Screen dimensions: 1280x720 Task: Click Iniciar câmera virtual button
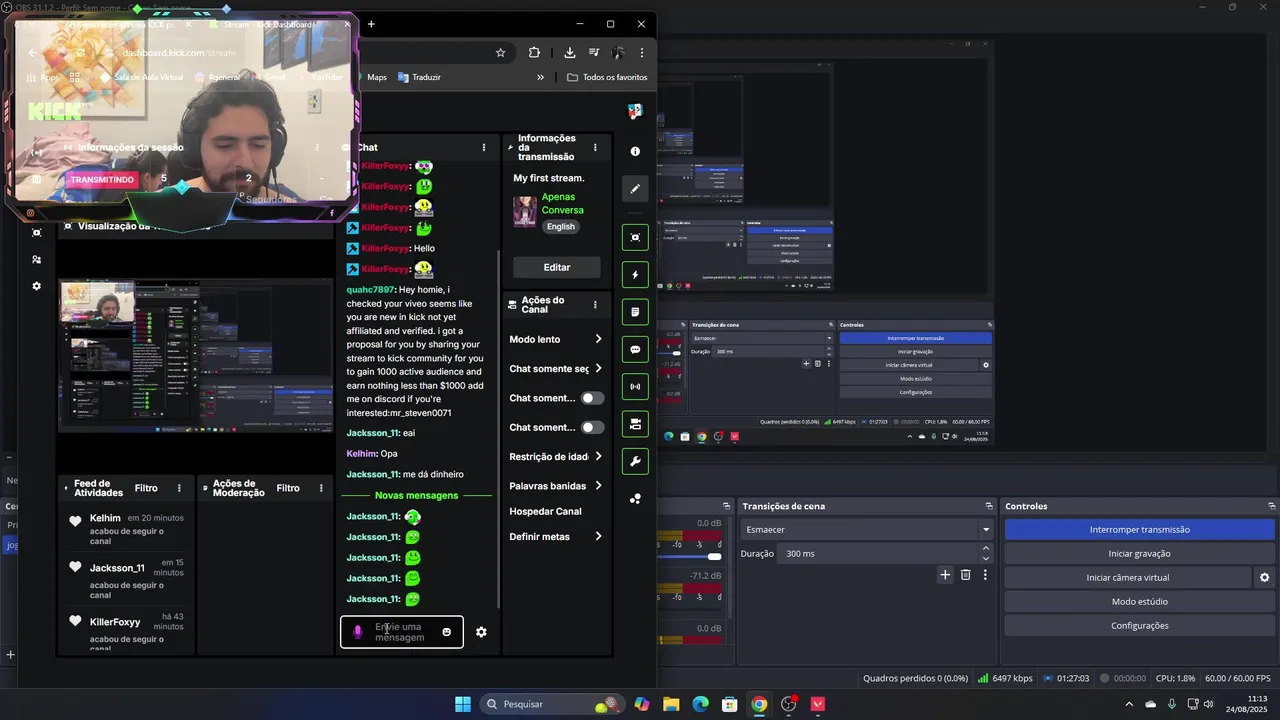coord(1128,577)
